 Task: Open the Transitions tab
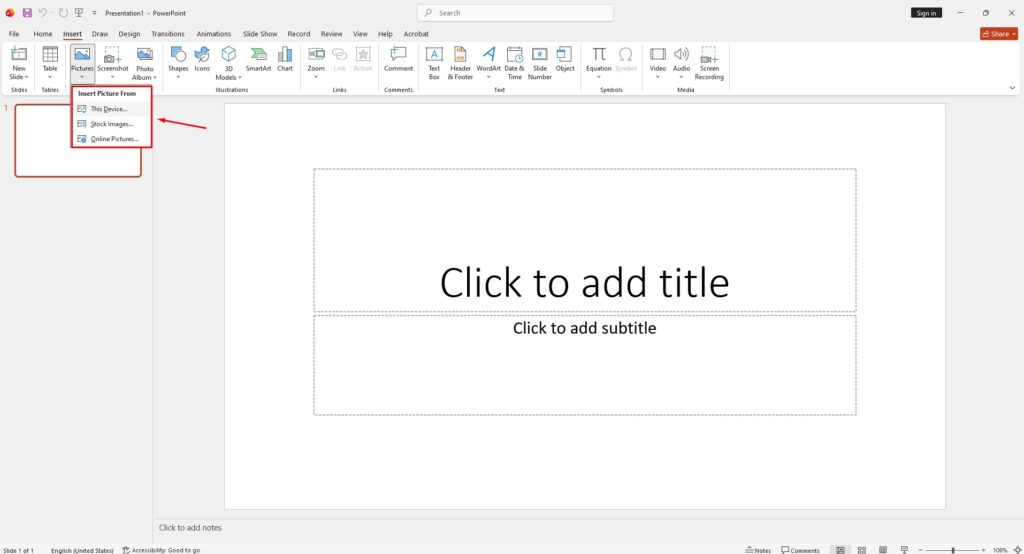[x=168, y=34]
